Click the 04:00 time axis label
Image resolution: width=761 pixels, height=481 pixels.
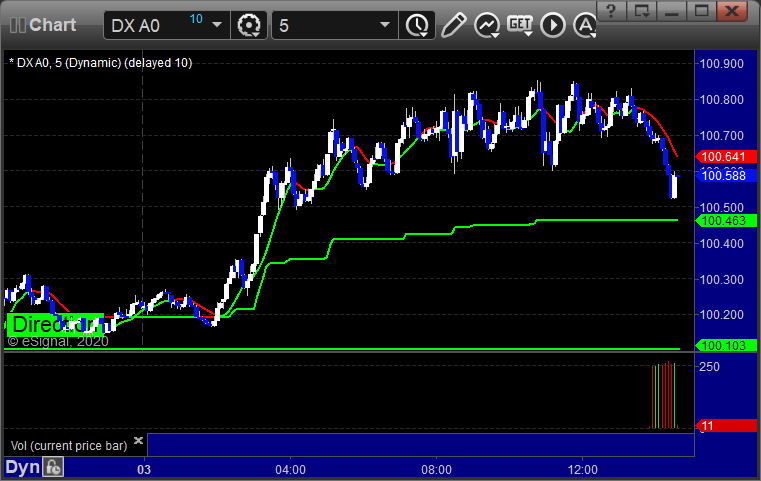point(290,467)
